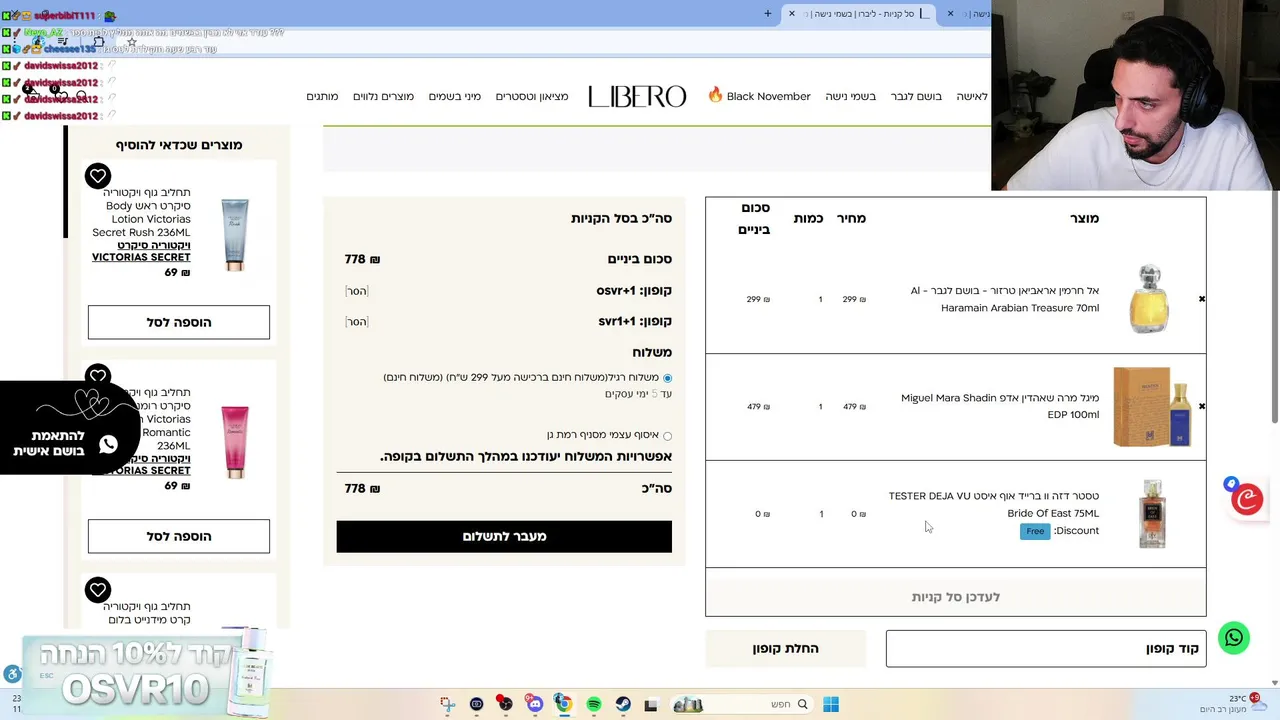Open Tester Deja Vu Bride Of East link
This screenshot has width=1280, height=720.
pyautogui.click(x=994, y=505)
